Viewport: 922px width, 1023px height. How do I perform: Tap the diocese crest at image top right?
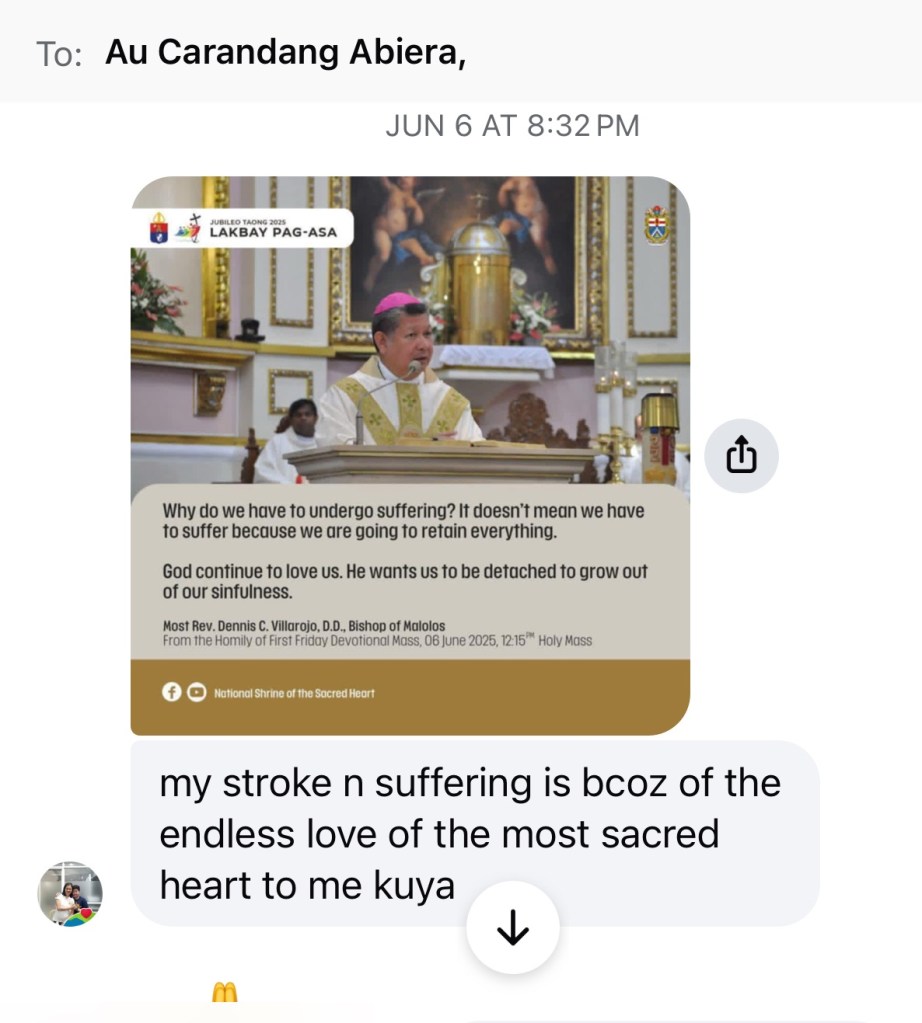[x=656, y=225]
